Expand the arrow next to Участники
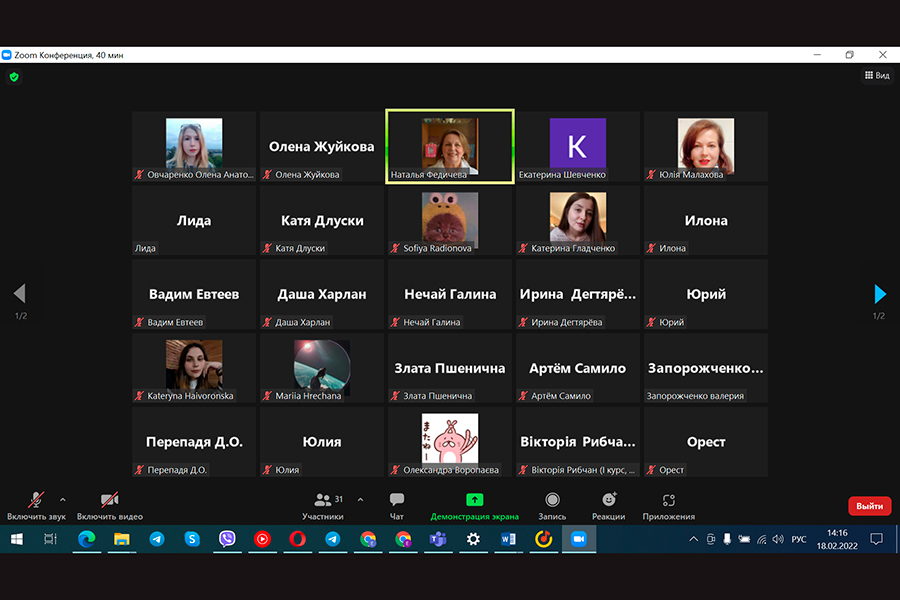The width and height of the screenshot is (900, 600). point(360,499)
